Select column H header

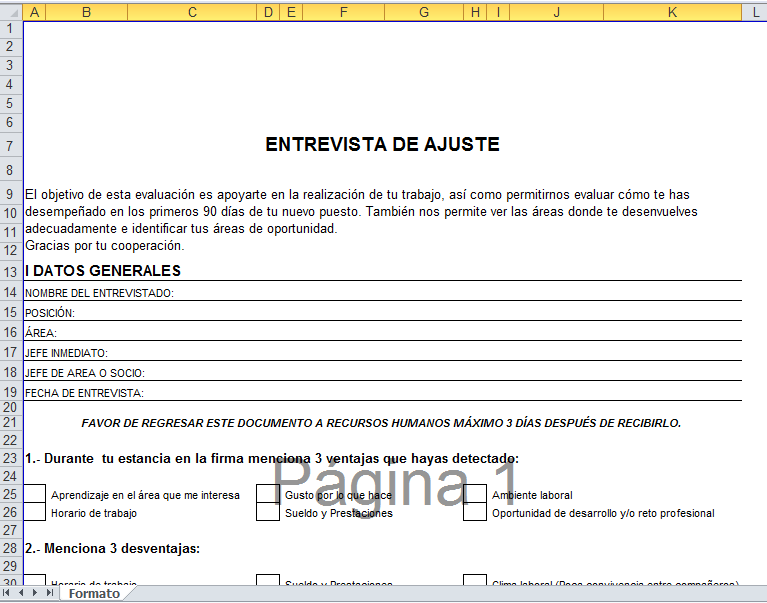coord(475,12)
